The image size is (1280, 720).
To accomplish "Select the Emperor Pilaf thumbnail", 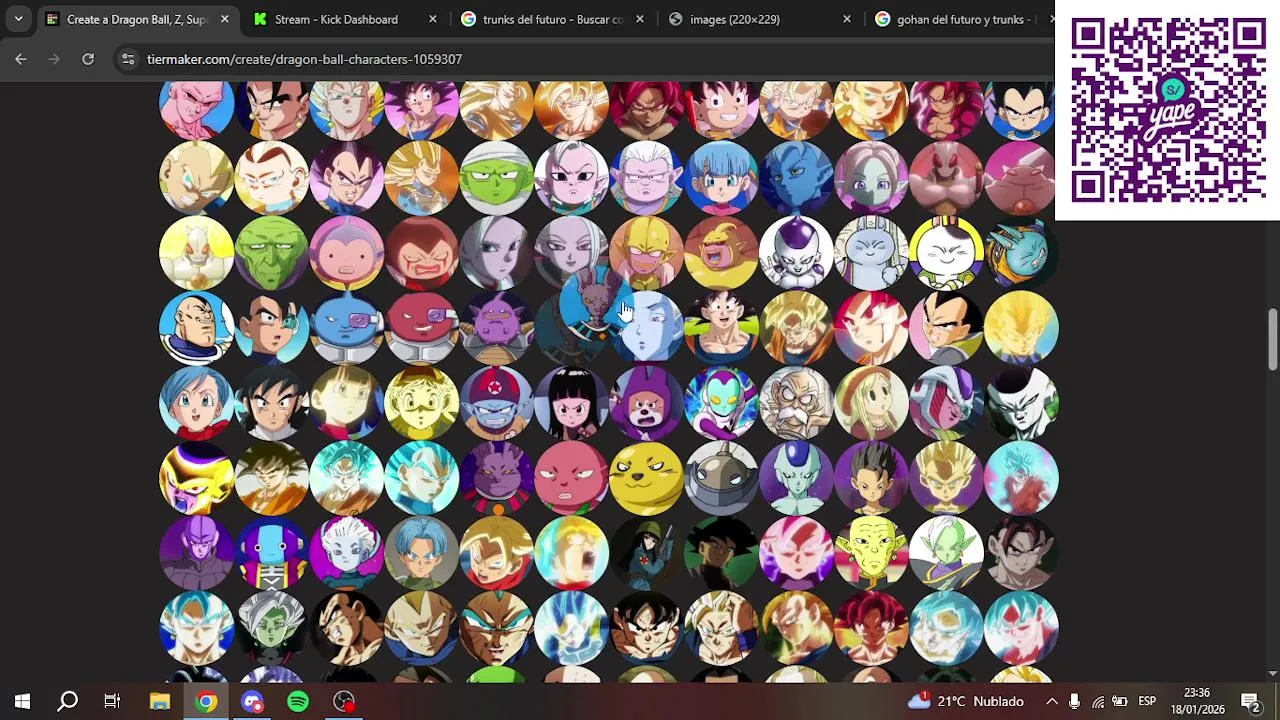I will pos(497,403).
